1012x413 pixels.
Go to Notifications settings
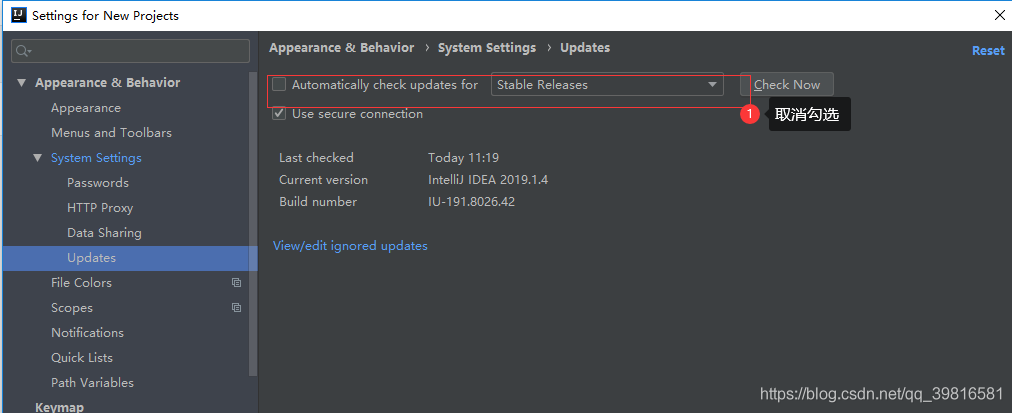(x=87, y=333)
